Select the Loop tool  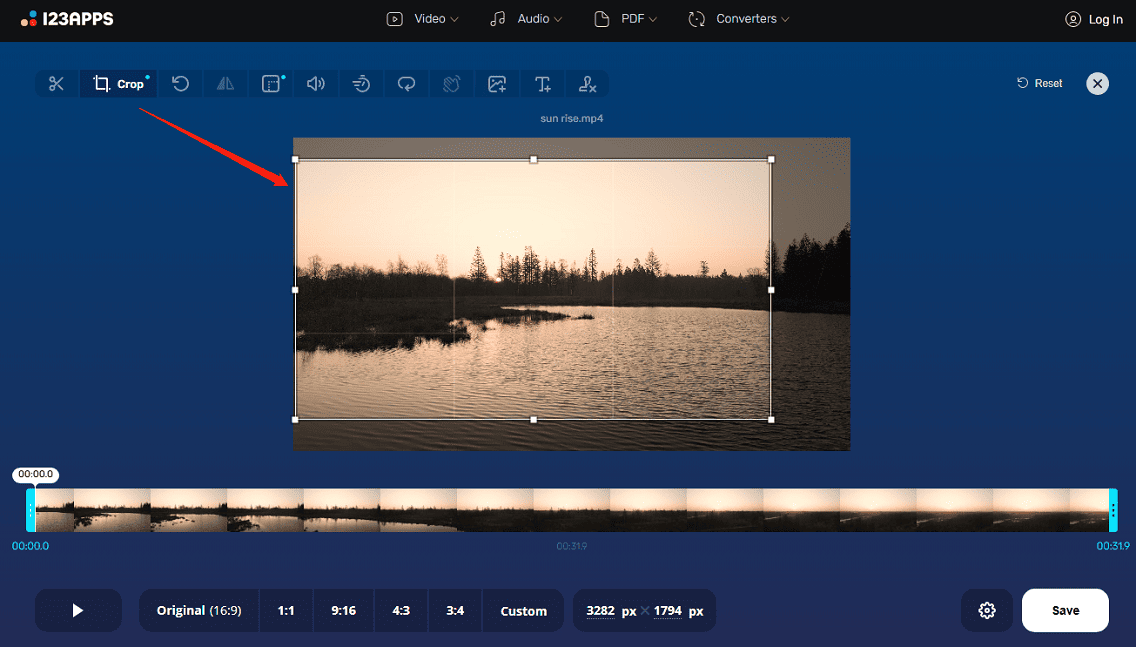pyautogui.click(x=406, y=83)
